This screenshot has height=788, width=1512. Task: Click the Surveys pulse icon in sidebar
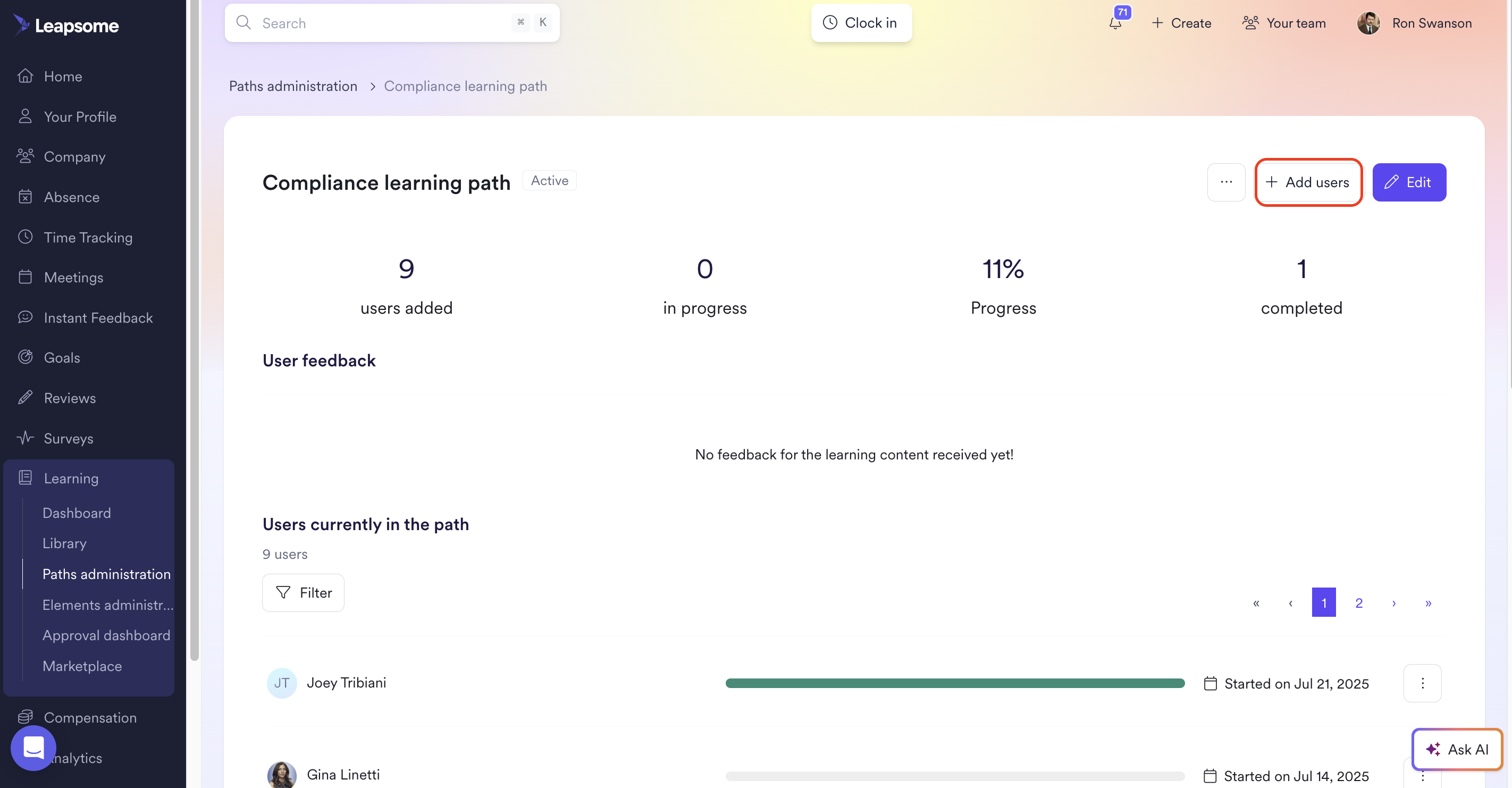[x=25, y=438]
